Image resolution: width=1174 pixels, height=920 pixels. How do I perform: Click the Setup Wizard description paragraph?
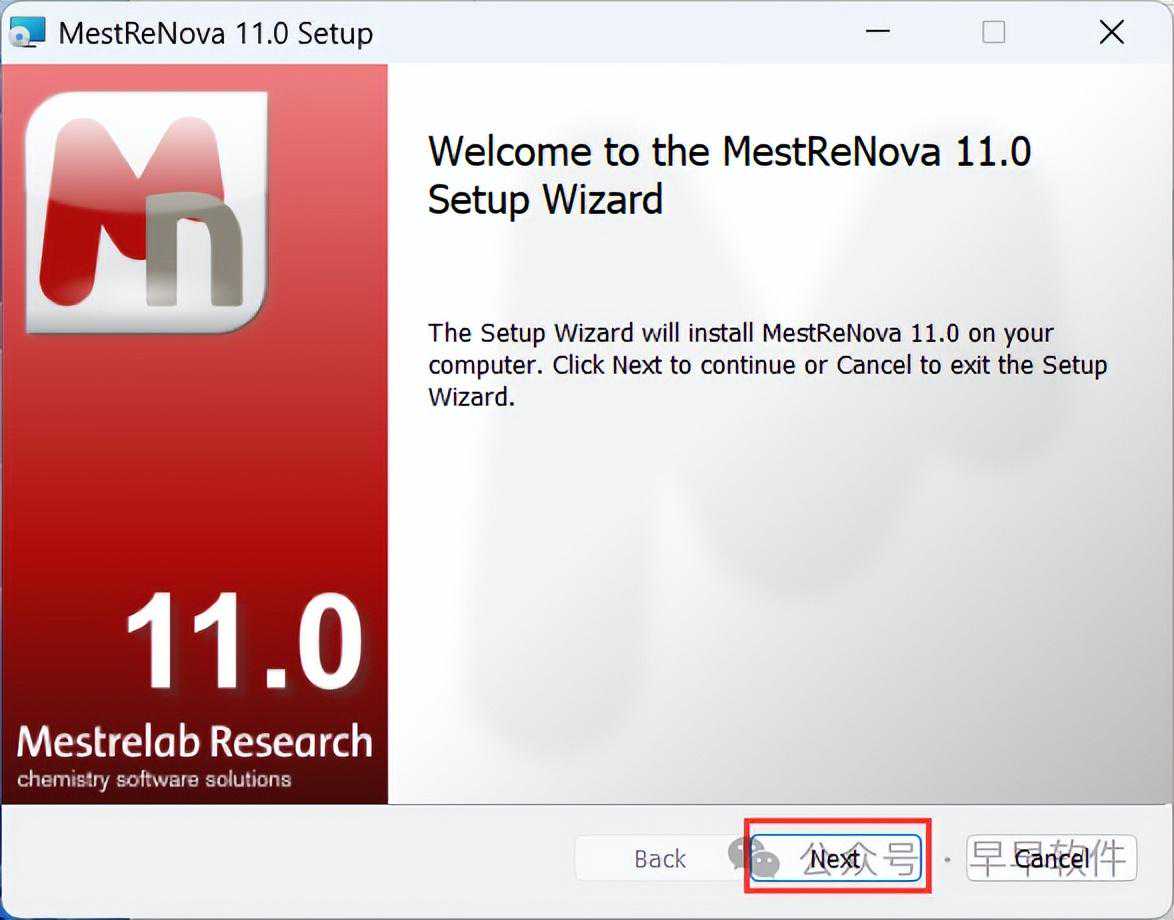pos(767,365)
